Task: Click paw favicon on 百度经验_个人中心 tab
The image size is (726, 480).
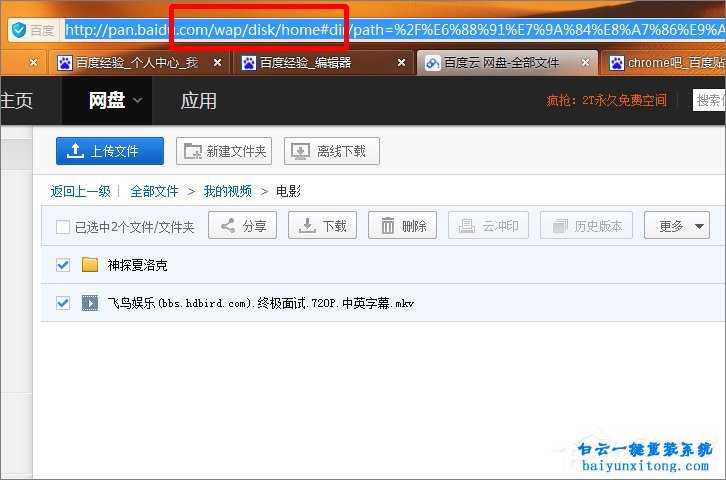Action: (64, 62)
